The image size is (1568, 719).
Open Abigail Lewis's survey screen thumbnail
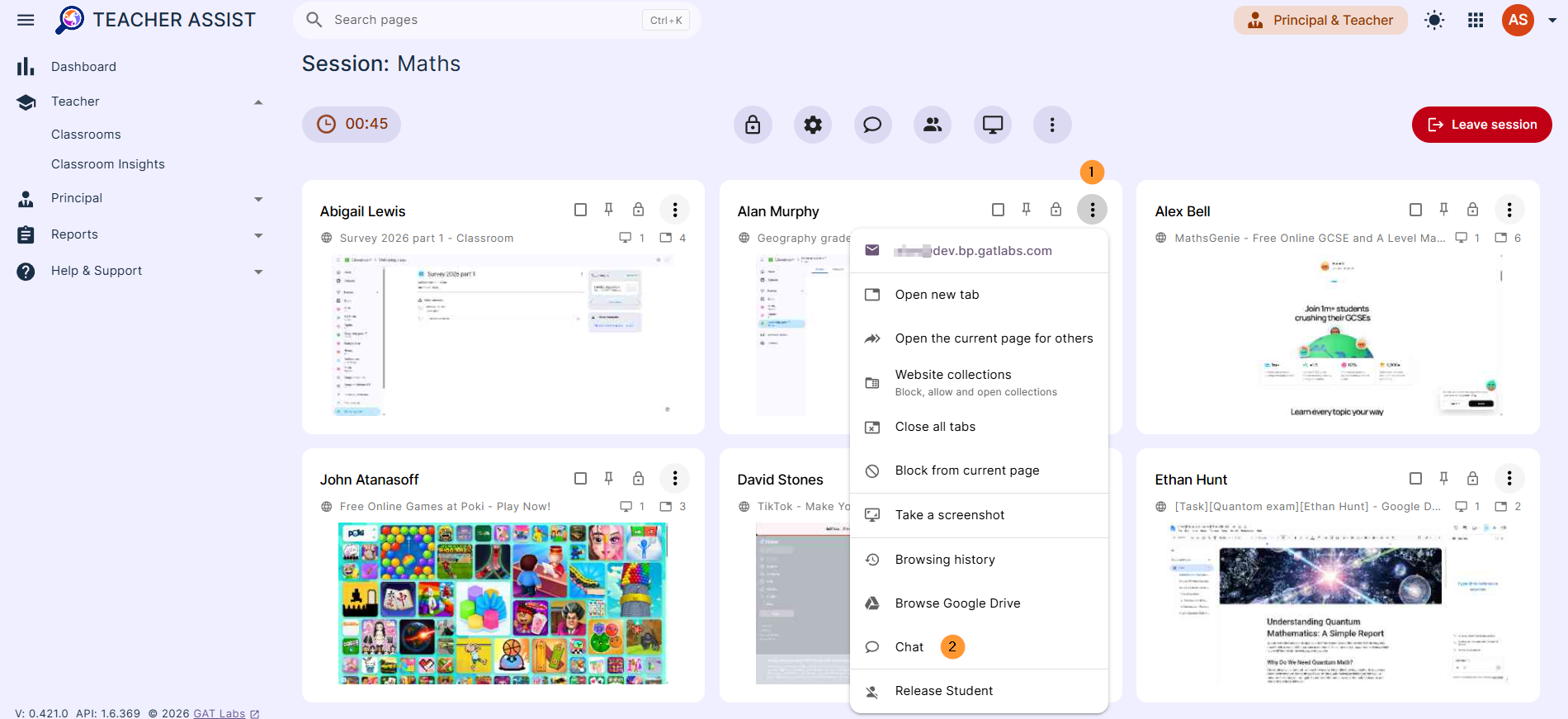[x=503, y=335]
